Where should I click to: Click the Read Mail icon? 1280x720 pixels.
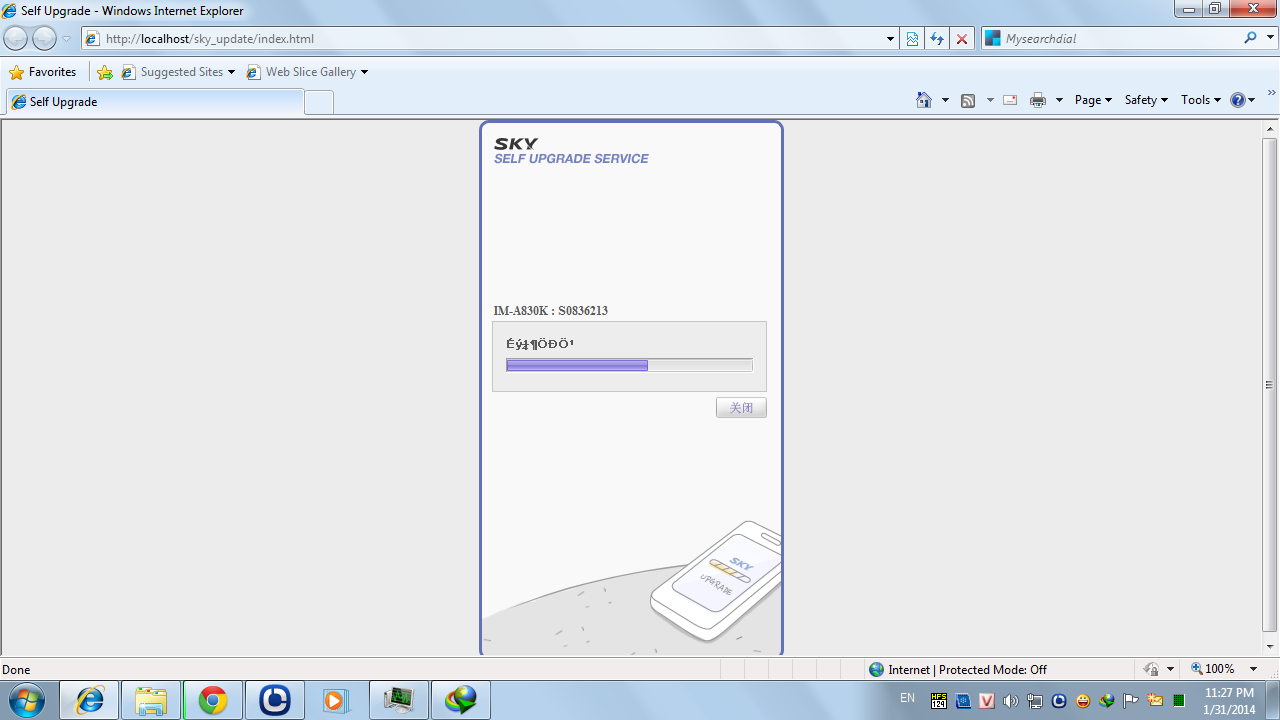click(1010, 100)
